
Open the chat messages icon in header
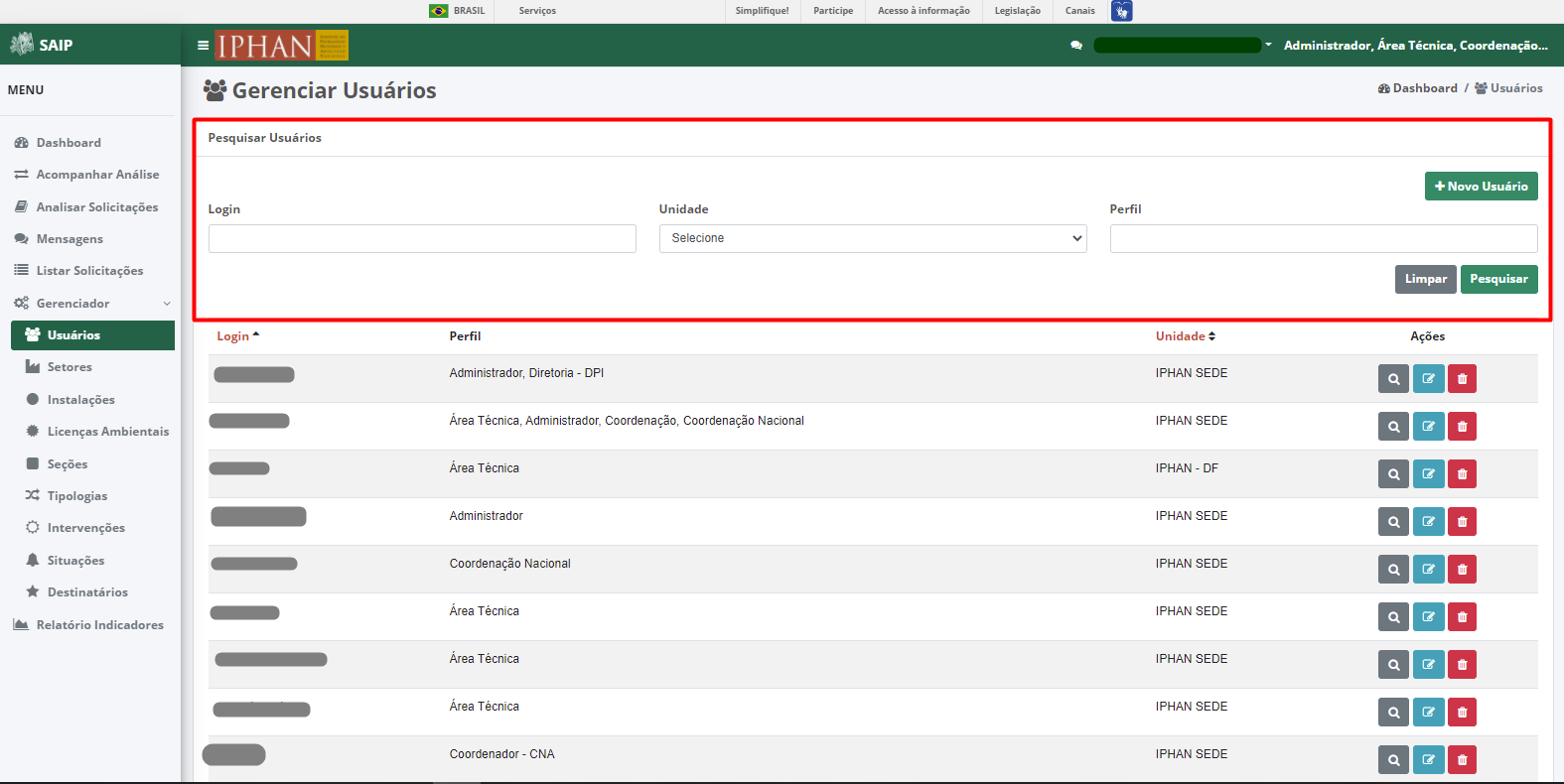click(x=1076, y=46)
